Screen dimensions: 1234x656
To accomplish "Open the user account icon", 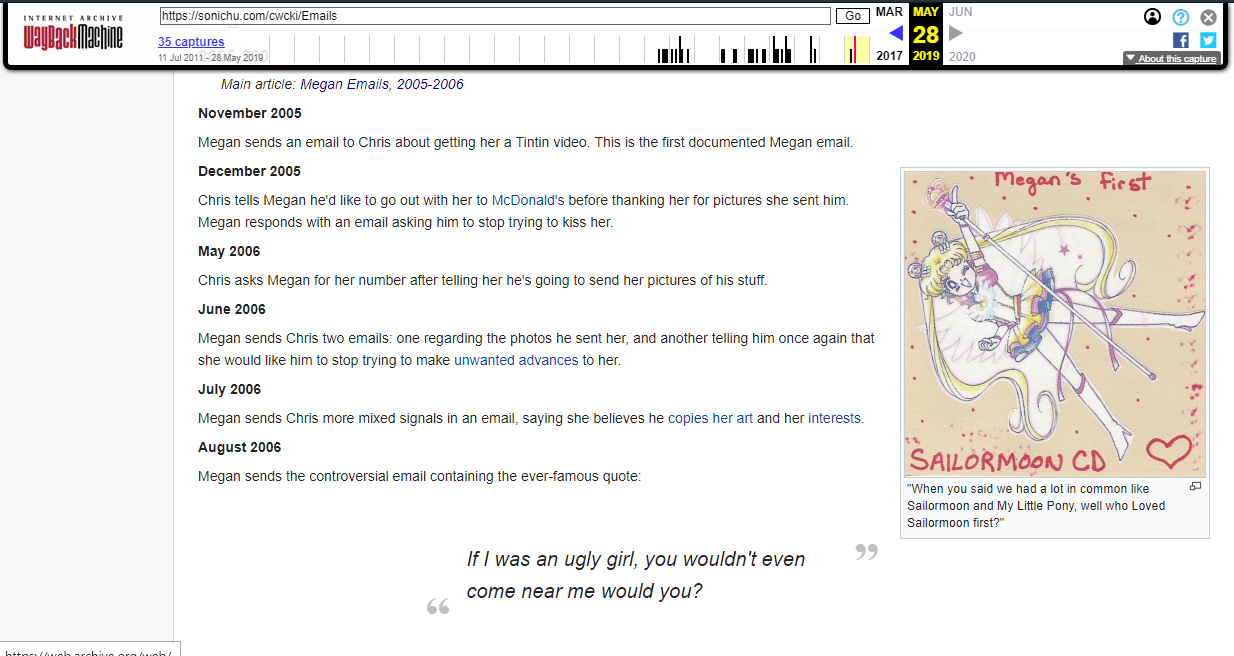I will click(1152, 17).
